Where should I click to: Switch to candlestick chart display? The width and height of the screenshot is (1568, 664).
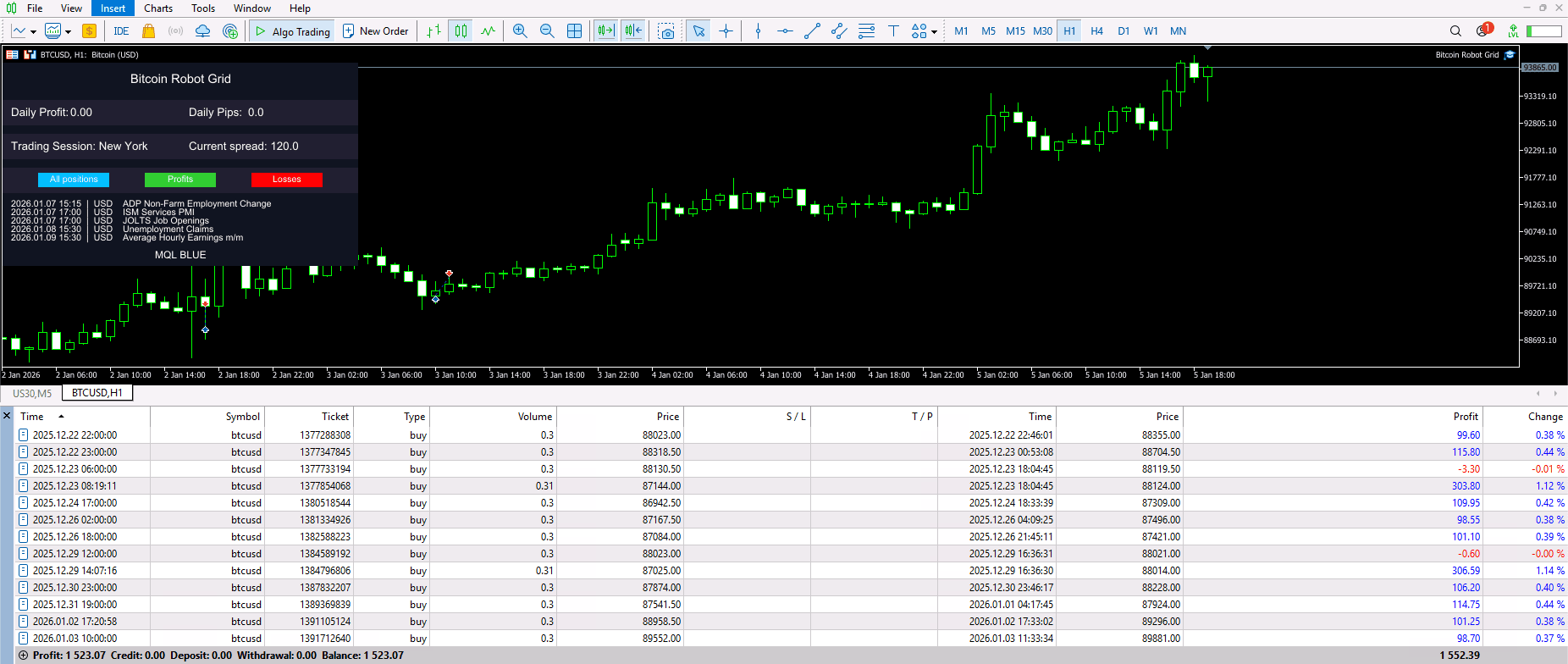(461, 31)
